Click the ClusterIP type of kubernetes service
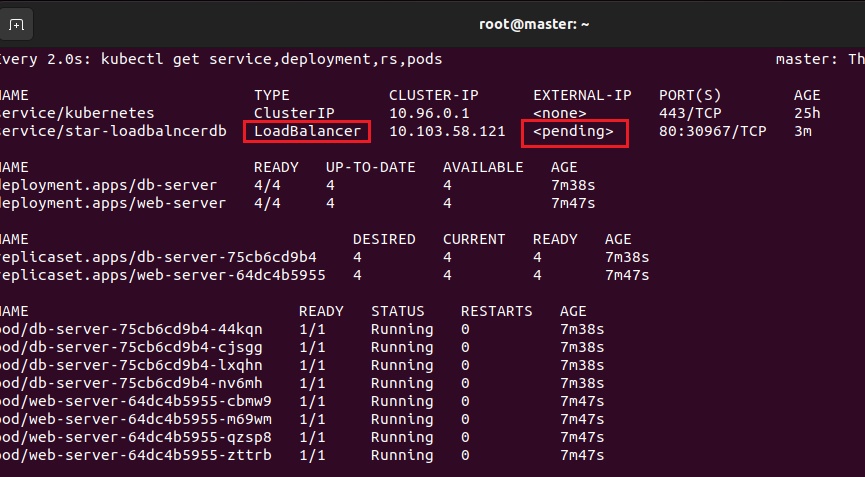Viewport: 865px width, 477px height. coord(294,114)
